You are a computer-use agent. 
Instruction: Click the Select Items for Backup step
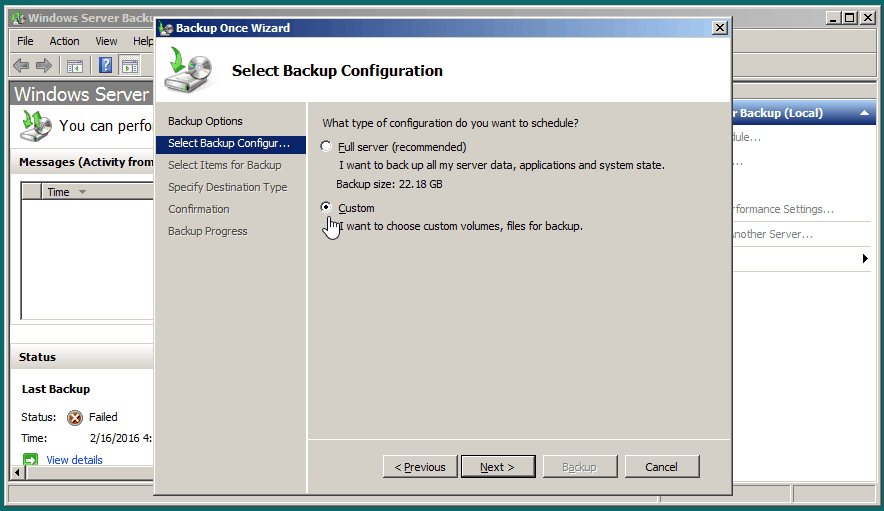225,165
